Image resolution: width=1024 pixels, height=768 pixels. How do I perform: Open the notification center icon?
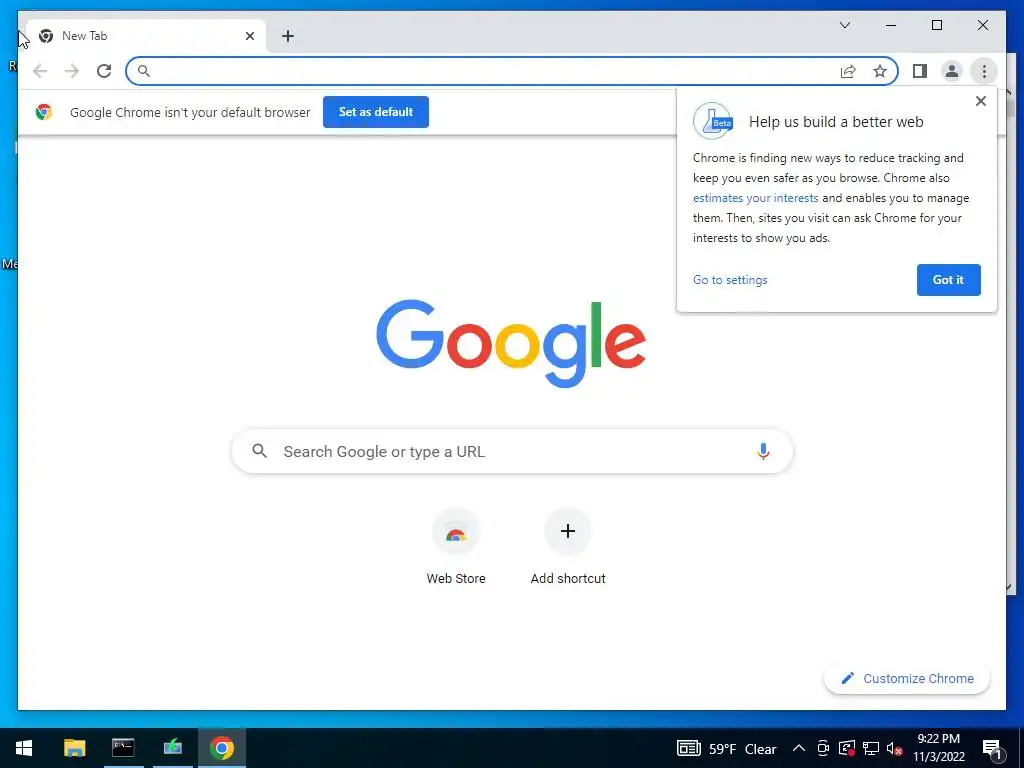(x=992, y=748)
